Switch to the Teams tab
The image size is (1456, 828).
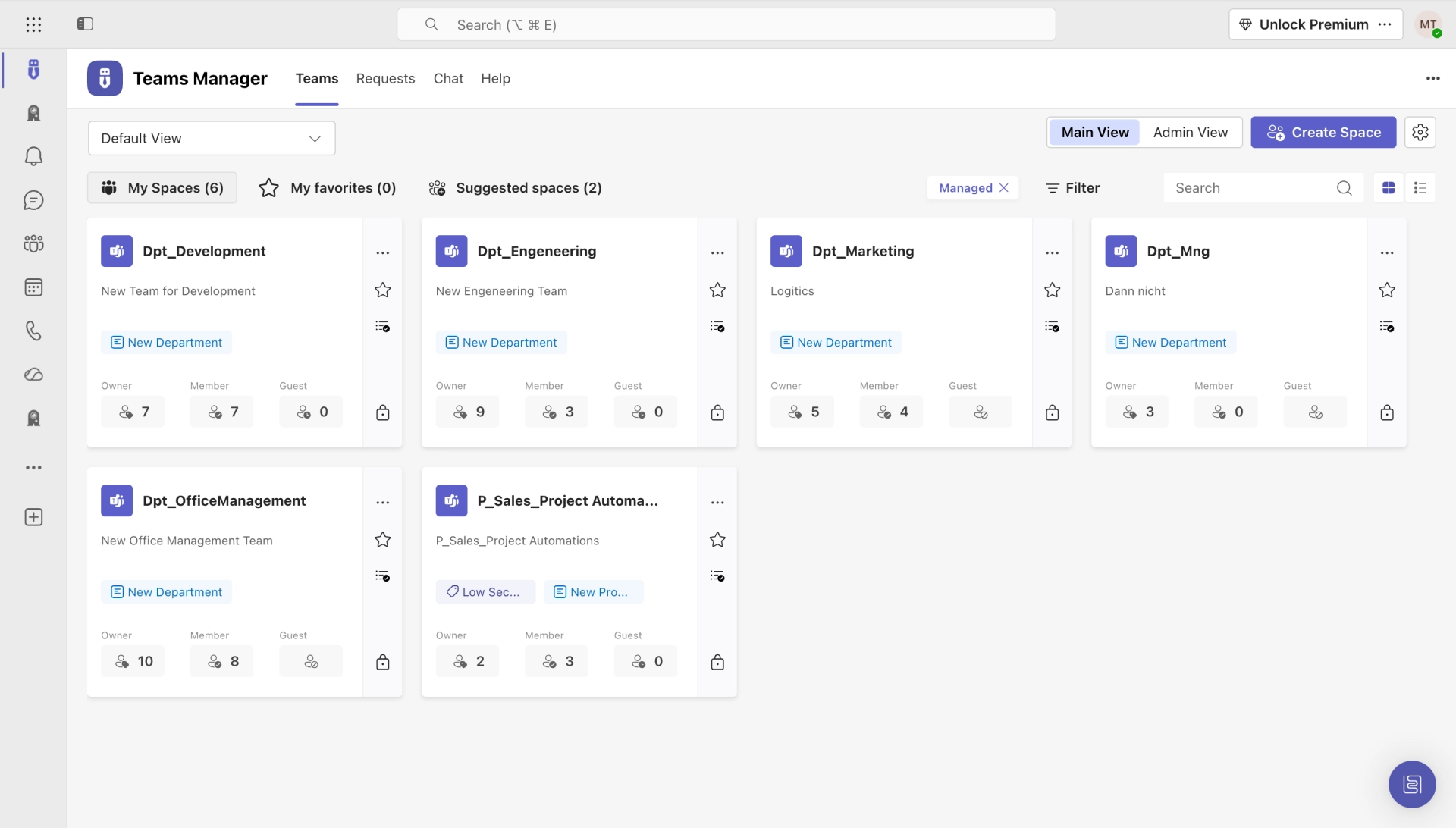point(317,78)
